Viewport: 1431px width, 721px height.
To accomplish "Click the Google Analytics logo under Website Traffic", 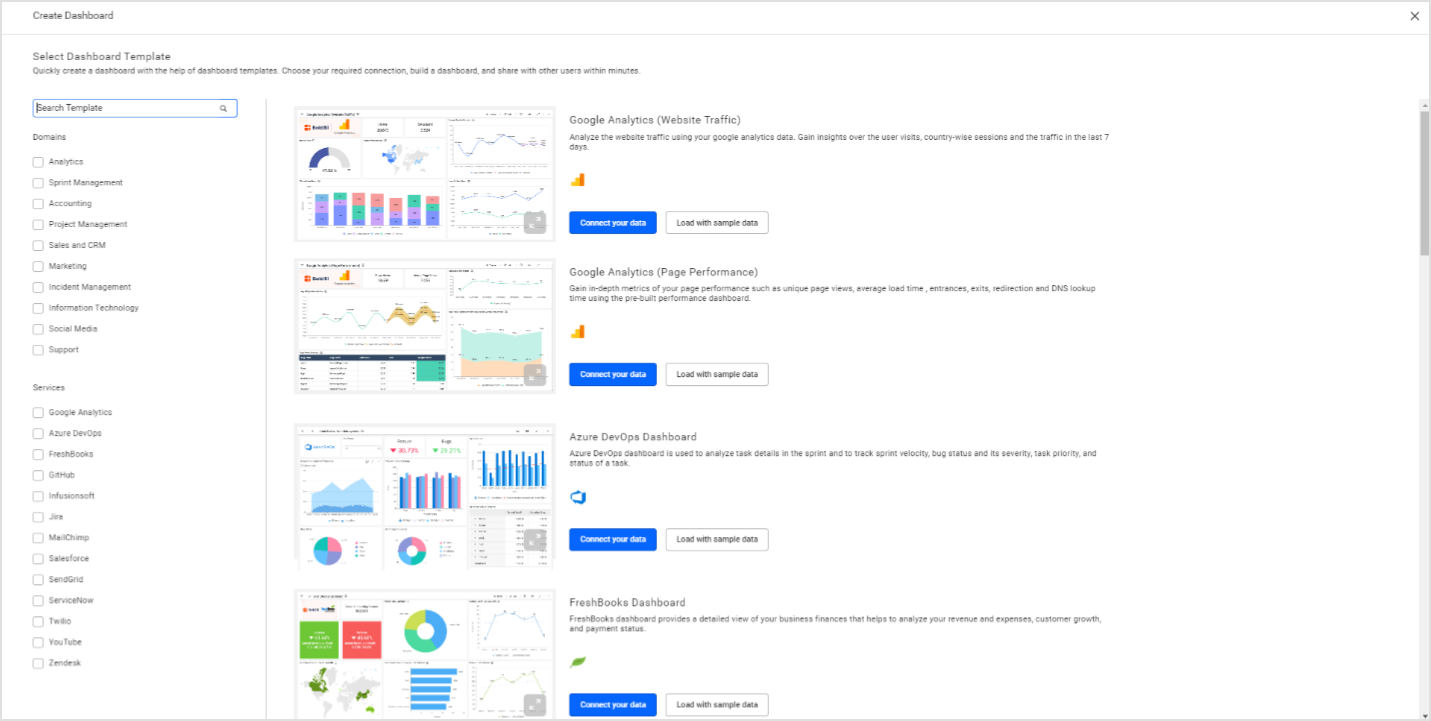I will coord(577,180).
